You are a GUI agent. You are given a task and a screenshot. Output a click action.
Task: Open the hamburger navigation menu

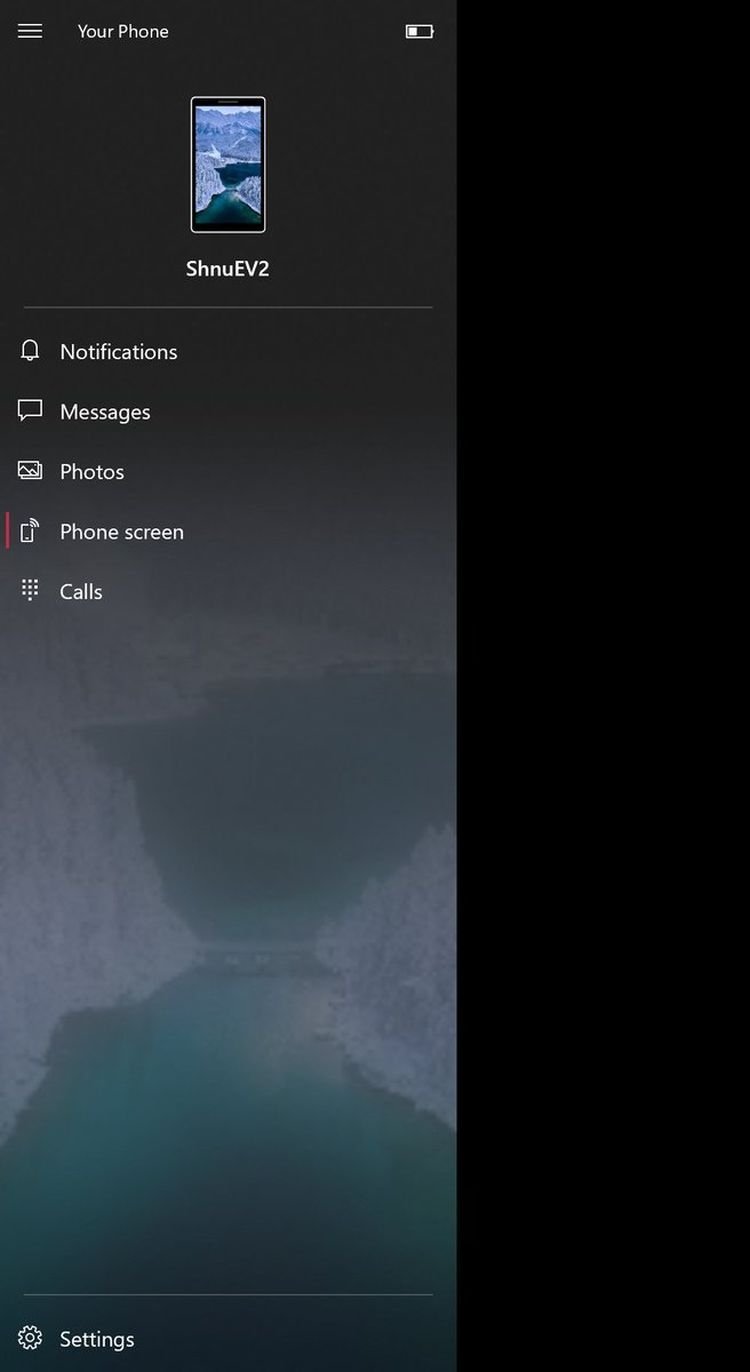click(x=30, y=31)
